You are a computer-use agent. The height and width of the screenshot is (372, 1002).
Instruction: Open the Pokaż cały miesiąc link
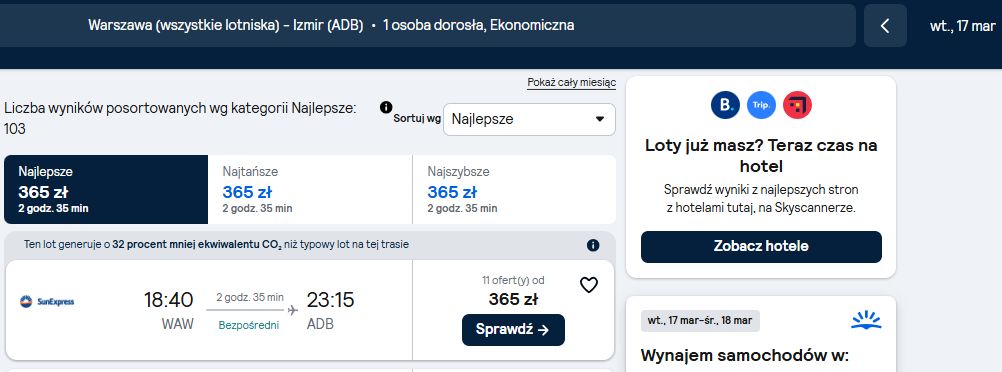pyautogui.click(x=571, y=83)
